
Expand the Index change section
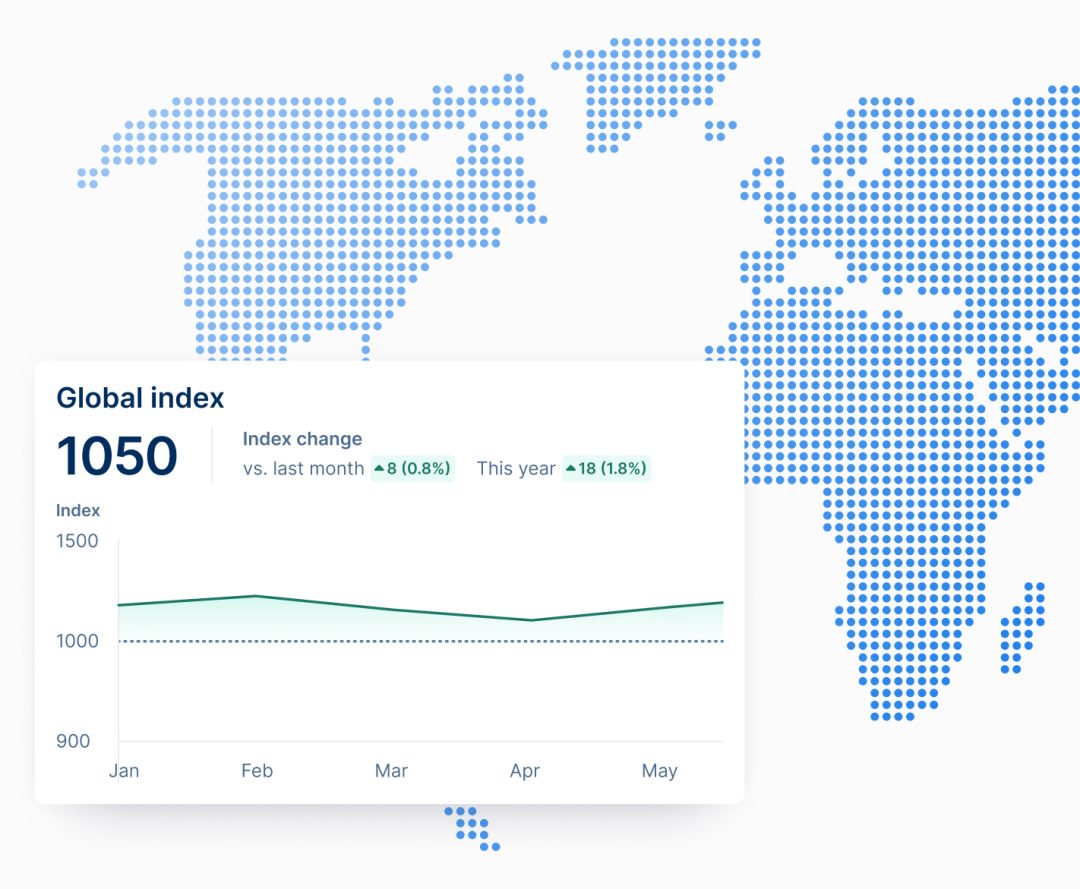point(303,439)
